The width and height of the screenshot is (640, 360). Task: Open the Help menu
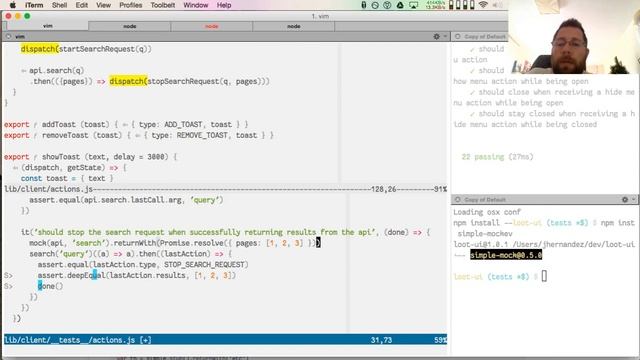click(224, 5)
